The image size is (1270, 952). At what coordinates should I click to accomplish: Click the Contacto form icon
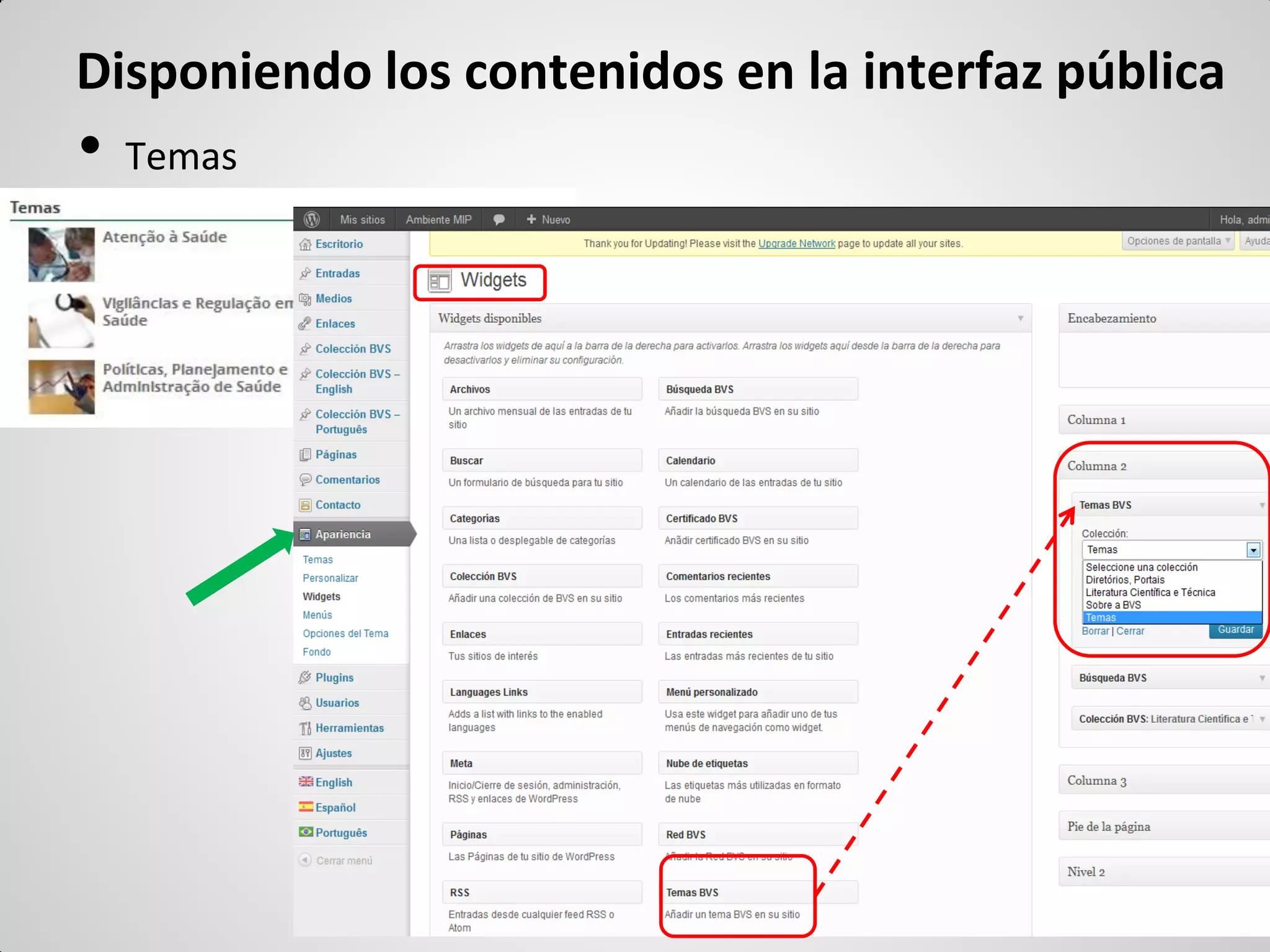coord(305,505)
